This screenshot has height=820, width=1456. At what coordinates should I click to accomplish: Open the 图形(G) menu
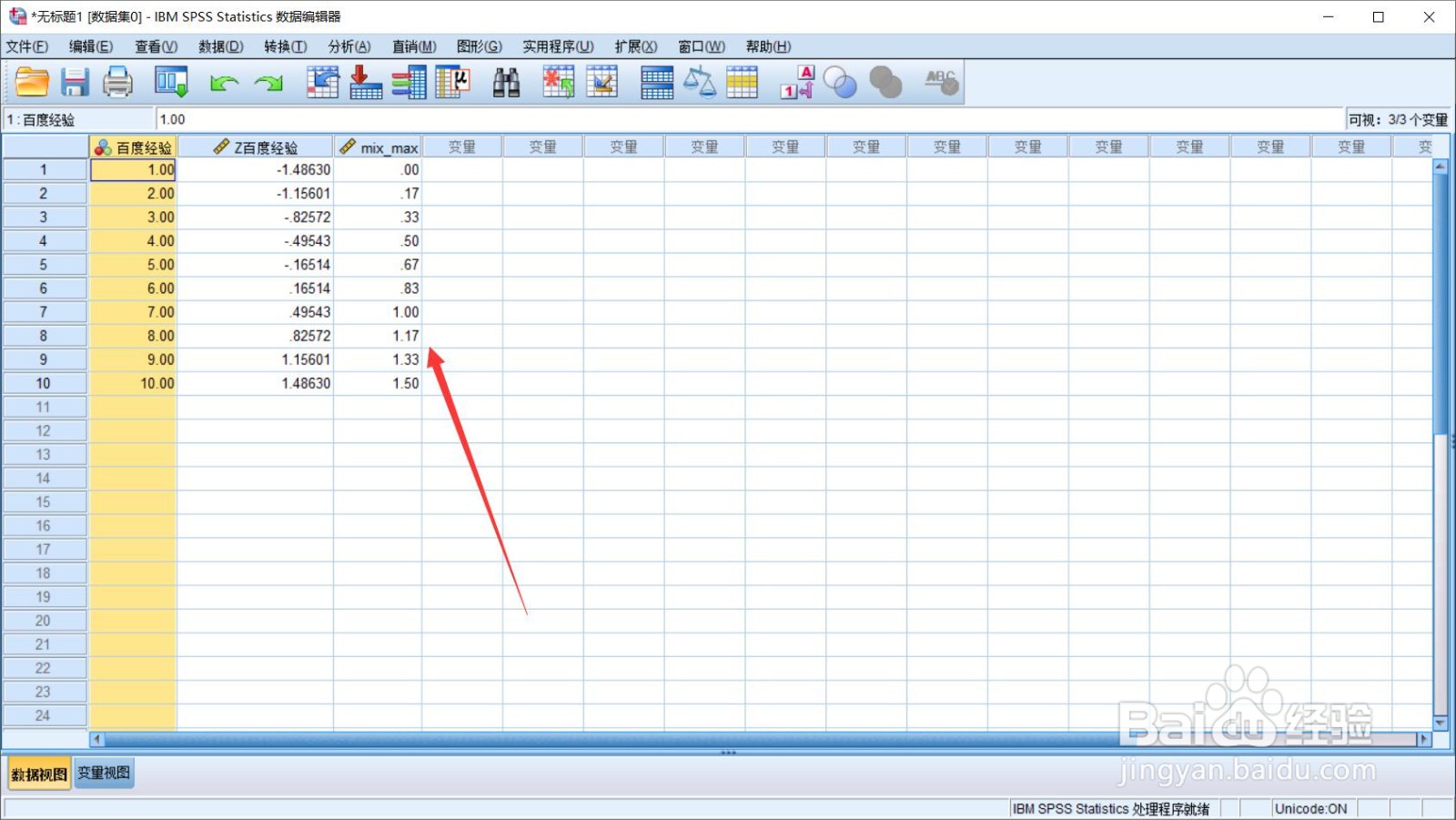pos(480,46)
